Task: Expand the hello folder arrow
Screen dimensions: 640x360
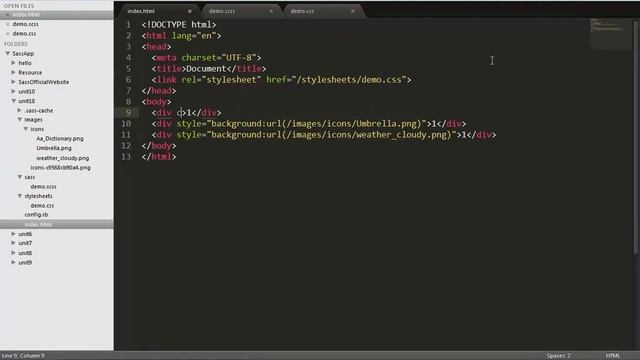Action: [x=13, y=63]
